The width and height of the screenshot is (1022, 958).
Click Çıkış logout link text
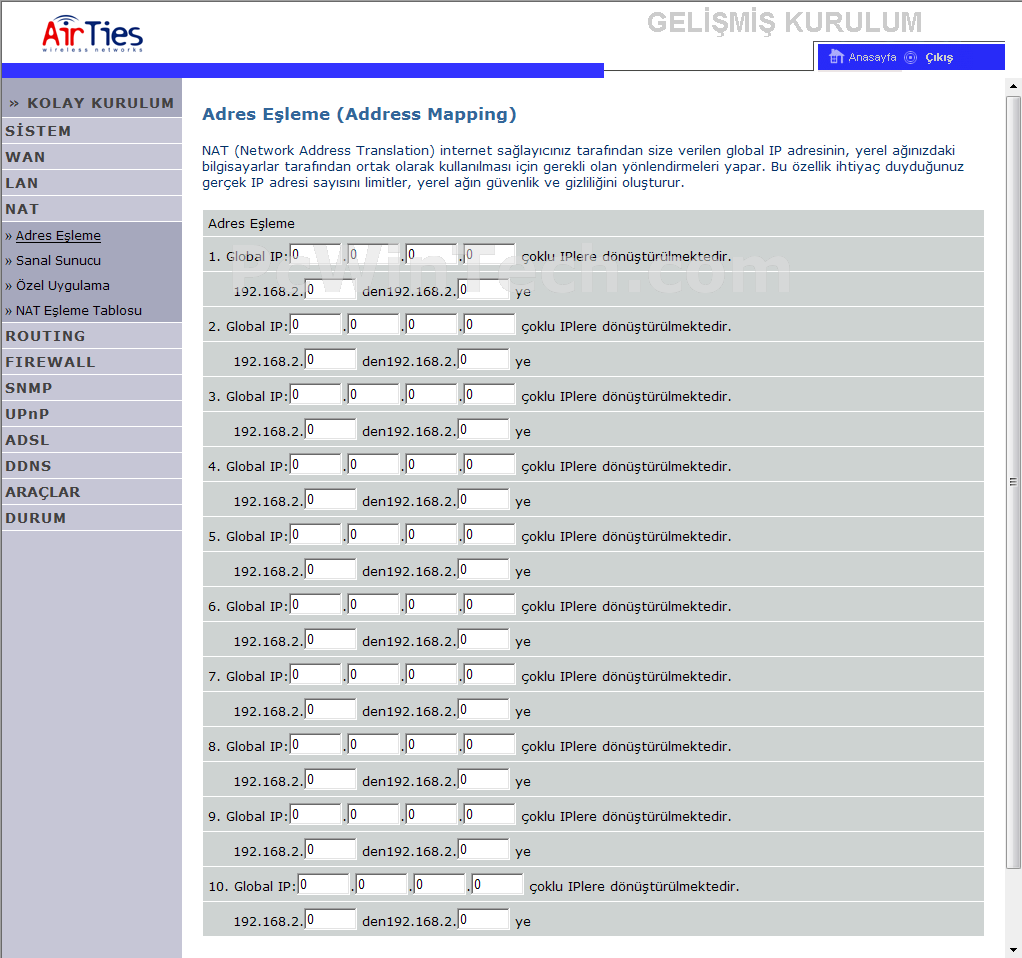pyautogui.click(x=939, y=57)
